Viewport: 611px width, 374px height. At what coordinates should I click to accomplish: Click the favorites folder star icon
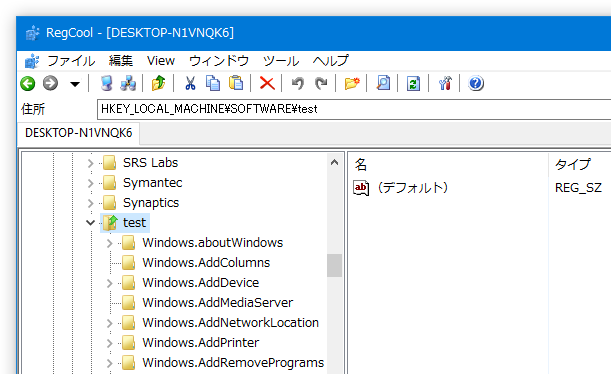point(352,83)
